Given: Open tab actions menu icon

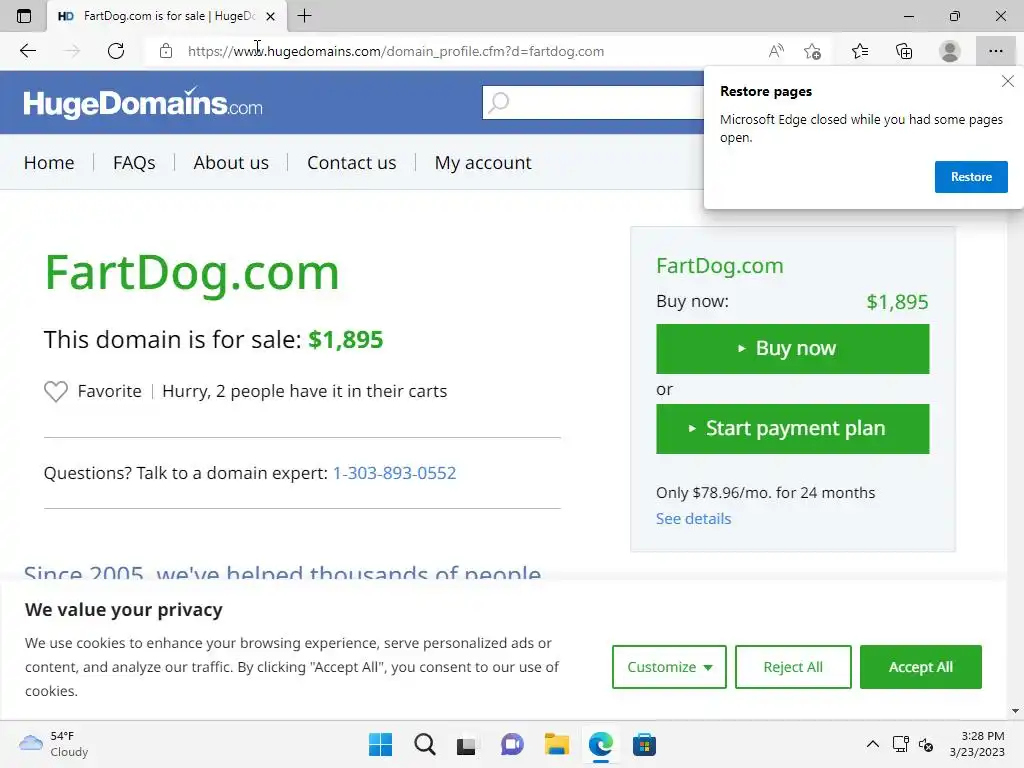Looking at the screenshot, I should (24, 16).
